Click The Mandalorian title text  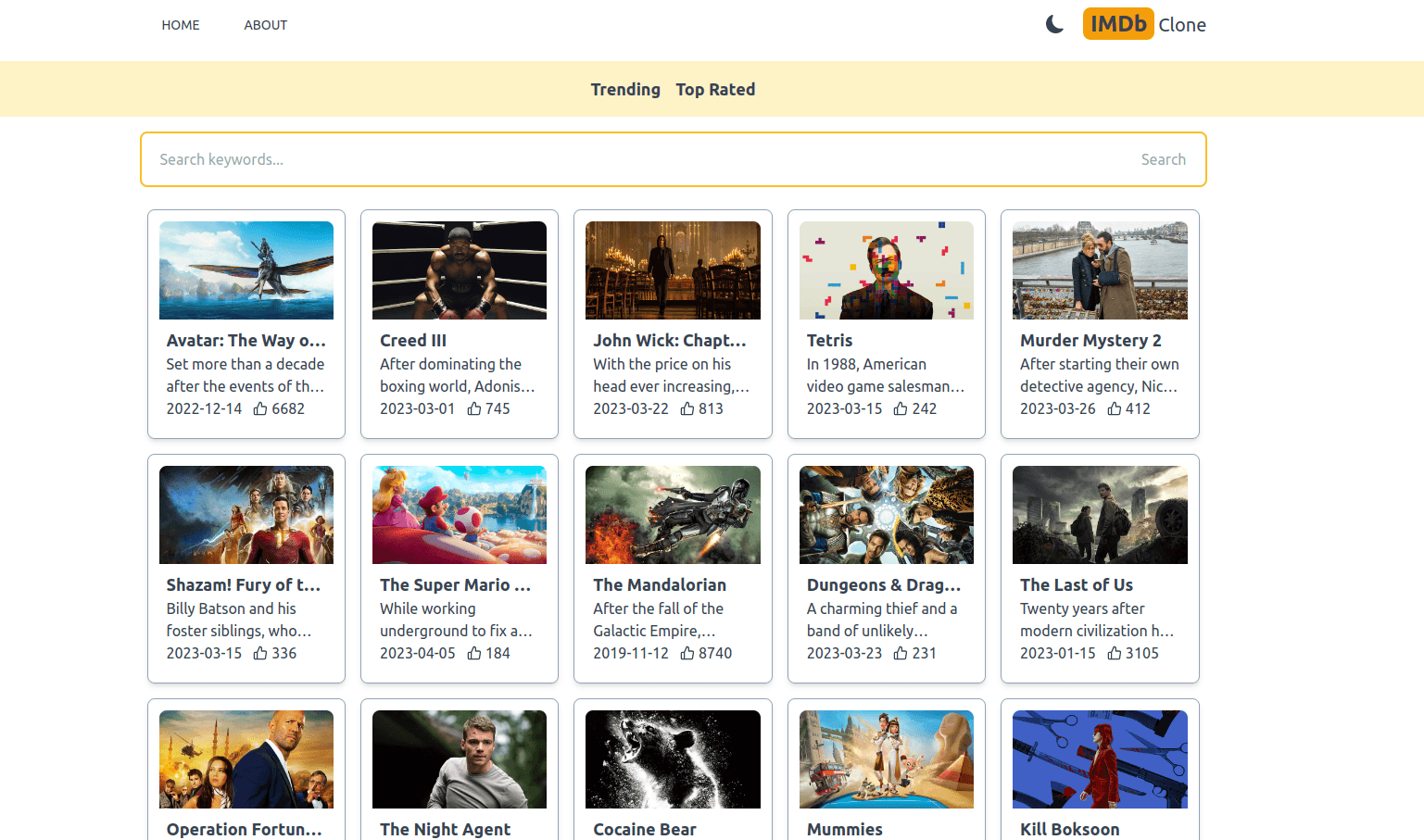(x=660, y=585)
